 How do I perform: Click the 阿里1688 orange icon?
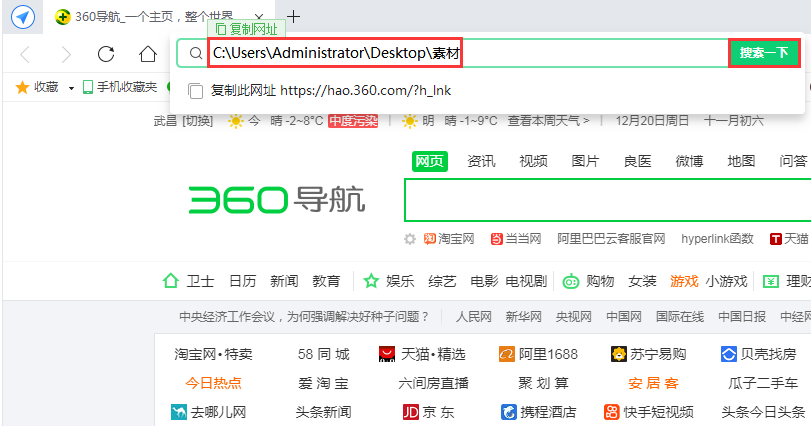click(507, 354)
